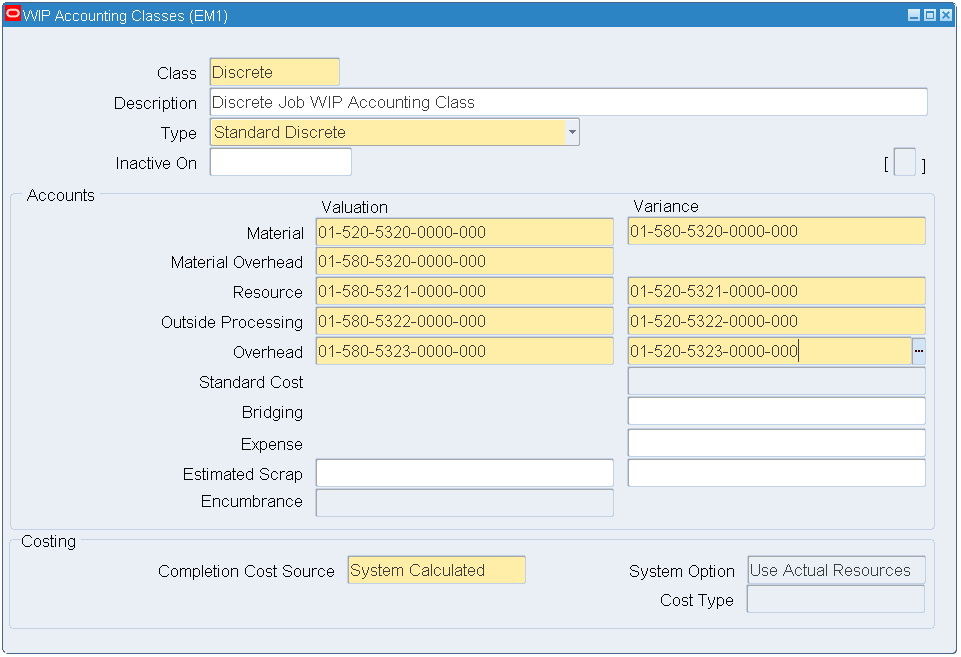The width and height of the screenshot is (961, 657).
Task: Click the Valuation column heading
Action: (354, 207)
